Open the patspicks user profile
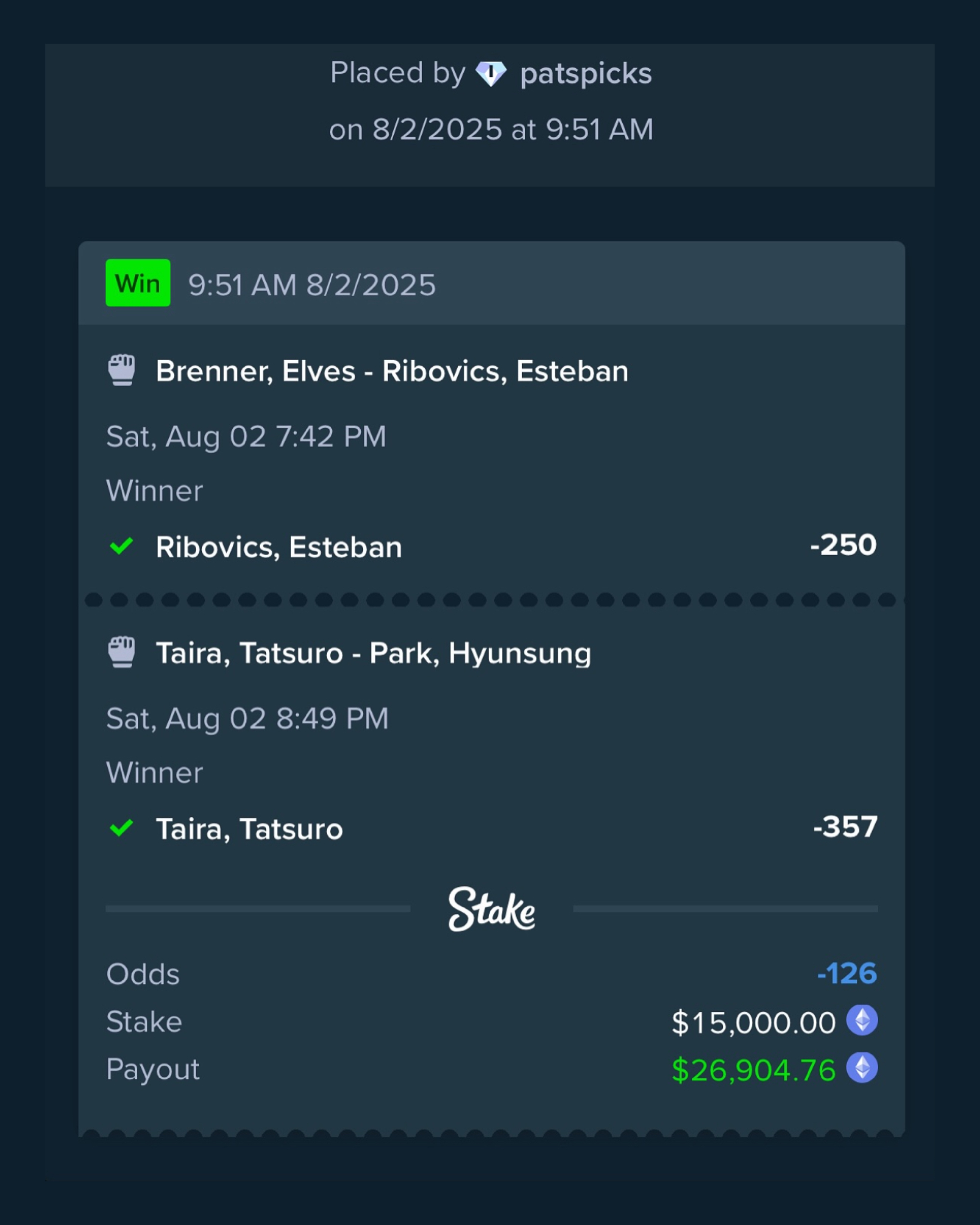The width and height of the screenshot is (980, 1225). point(586,74)
